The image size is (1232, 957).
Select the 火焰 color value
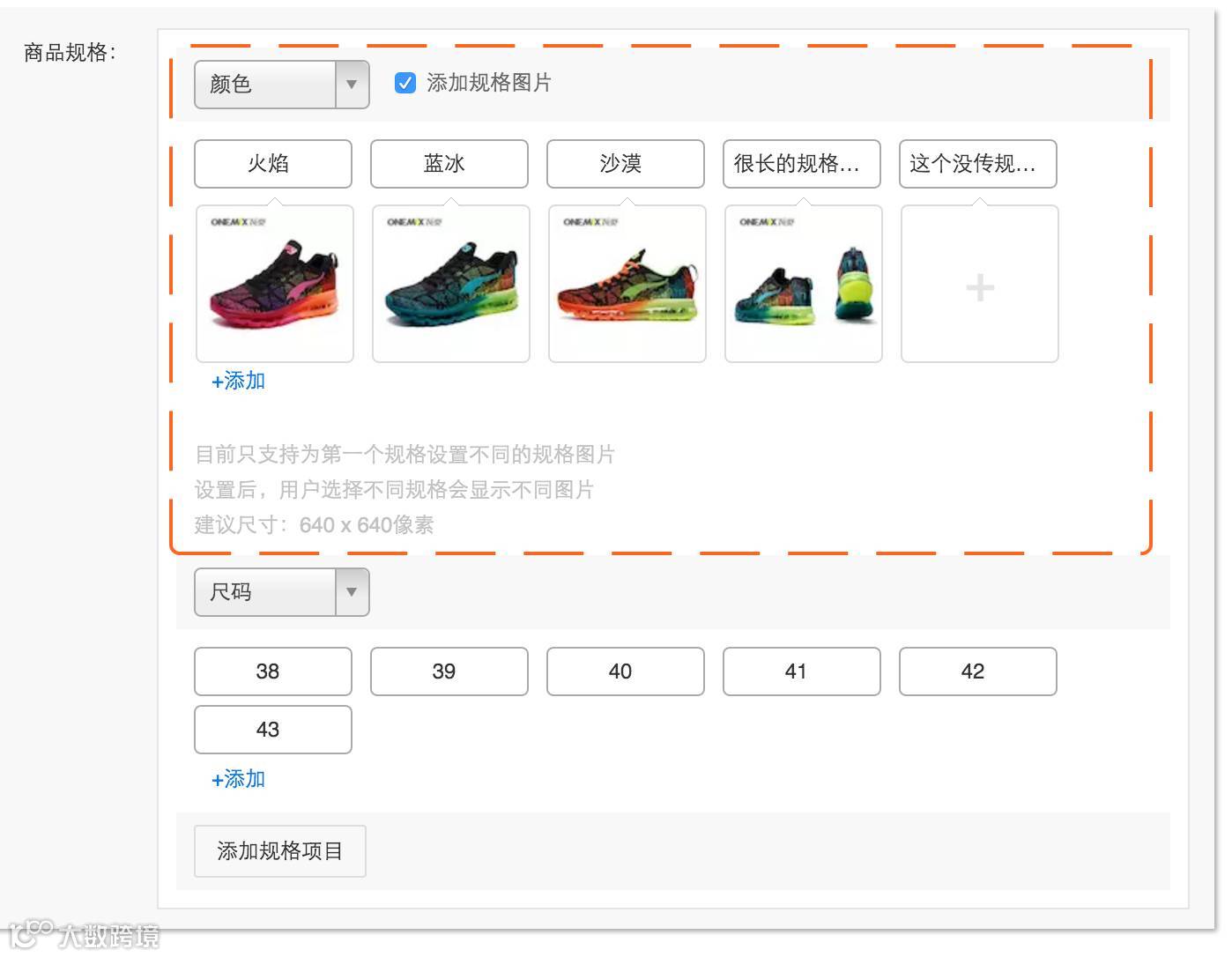click(x=273, y=164)
